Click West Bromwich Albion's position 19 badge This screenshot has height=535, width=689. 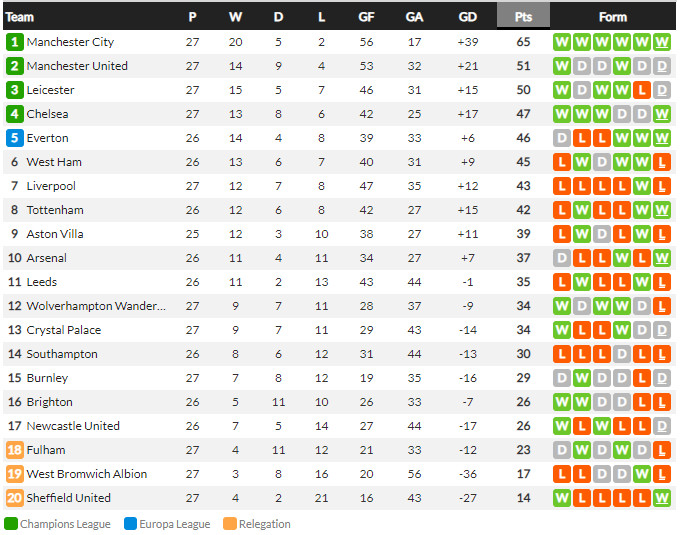pyautogui.click(x=14, y=474)
